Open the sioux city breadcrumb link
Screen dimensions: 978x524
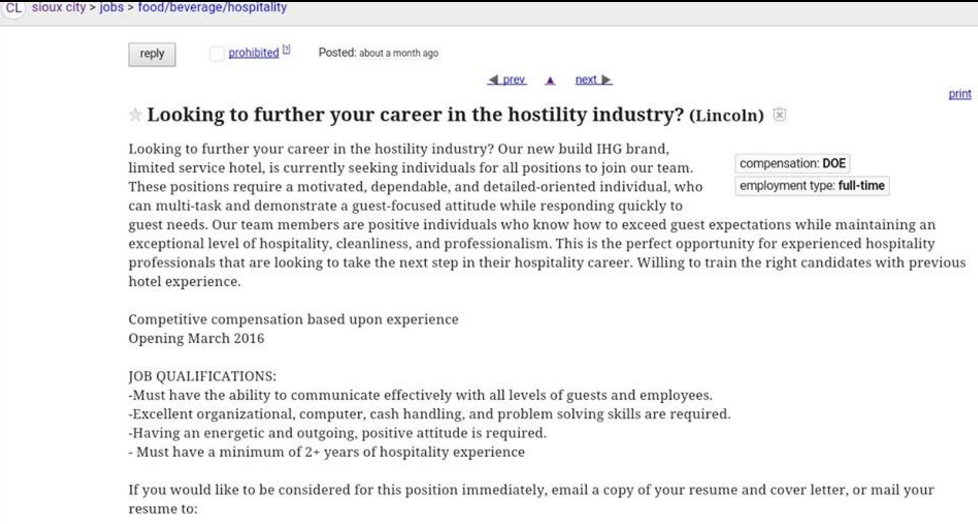click(59, 7)
